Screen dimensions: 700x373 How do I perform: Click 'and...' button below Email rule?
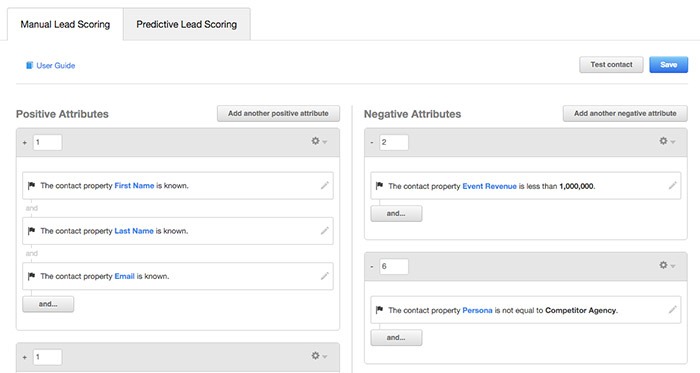[48, 304]
